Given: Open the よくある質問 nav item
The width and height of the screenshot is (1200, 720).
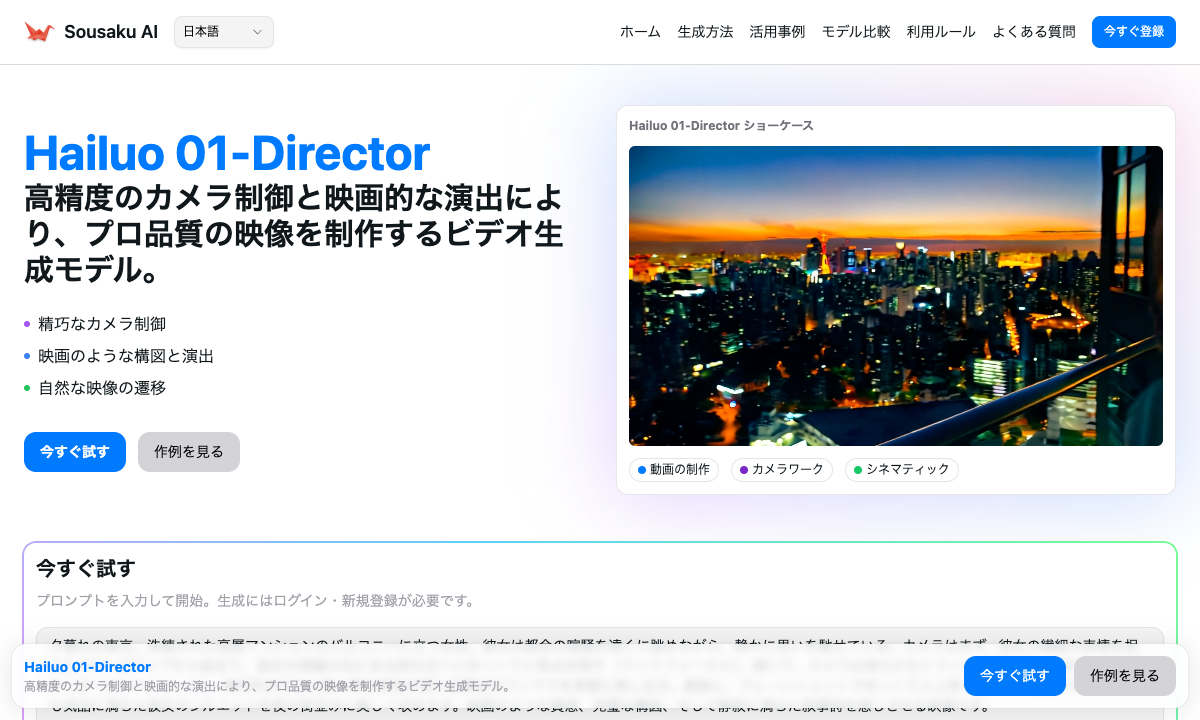Looking at the screenshot, I should (1034, 32).
